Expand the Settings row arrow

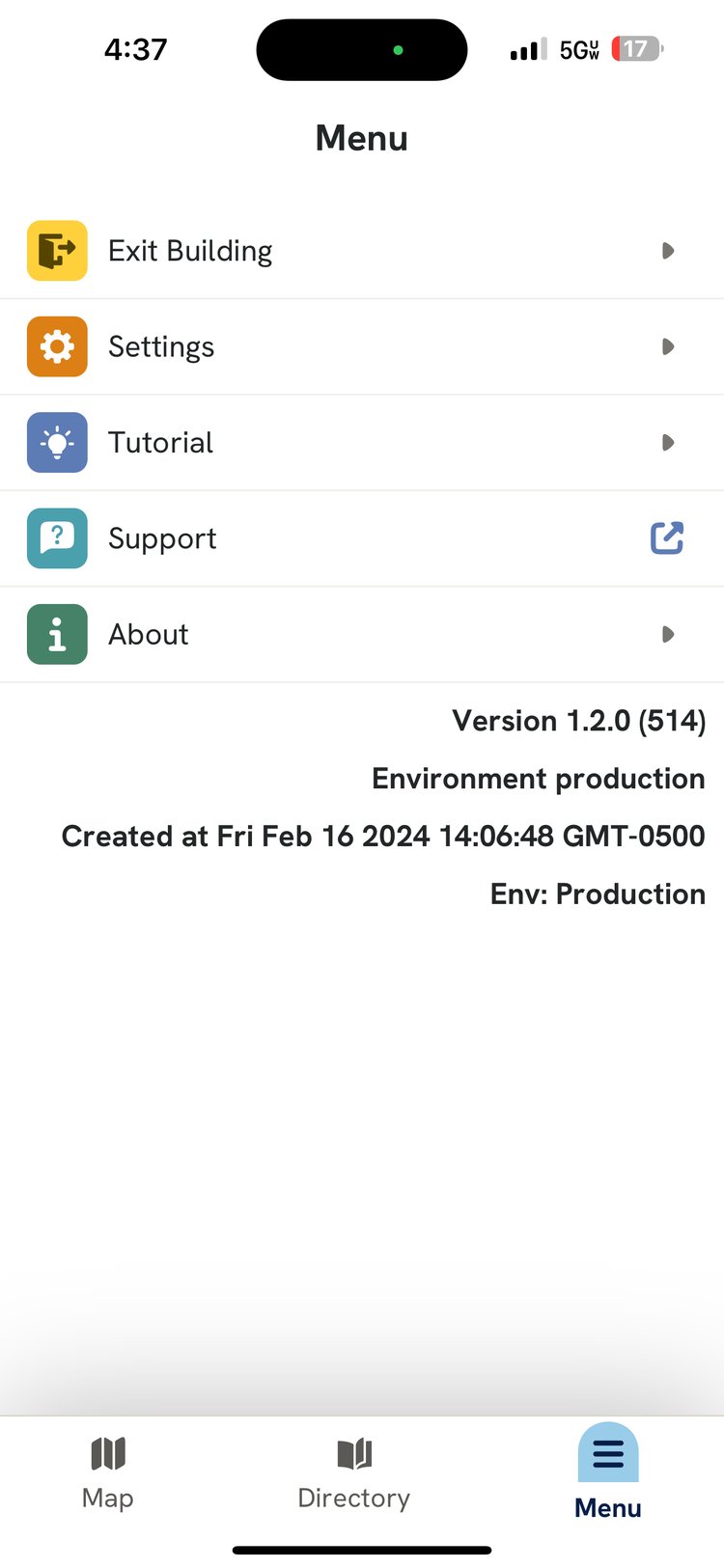tap(667, 346)
